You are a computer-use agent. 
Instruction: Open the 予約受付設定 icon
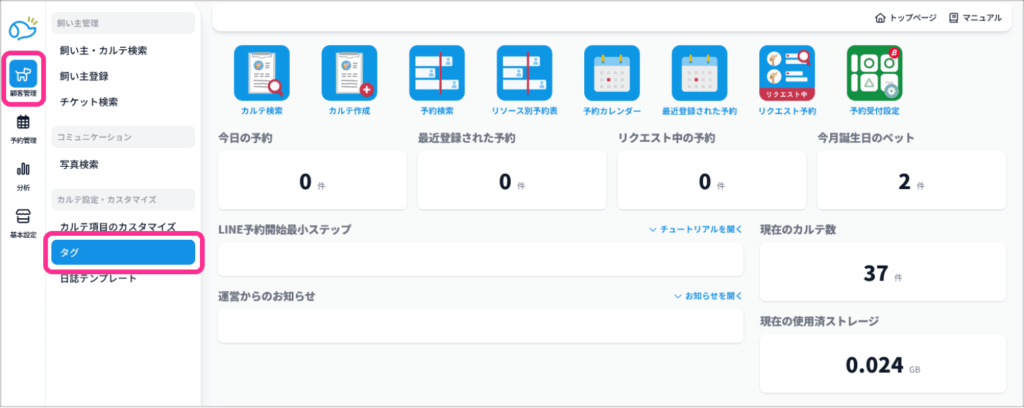[x=874, y=74]
